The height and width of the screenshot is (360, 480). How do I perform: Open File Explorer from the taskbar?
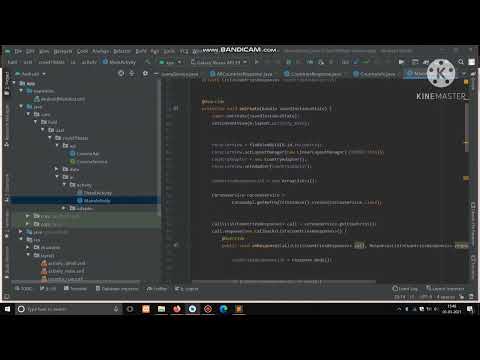pos(161,309)
